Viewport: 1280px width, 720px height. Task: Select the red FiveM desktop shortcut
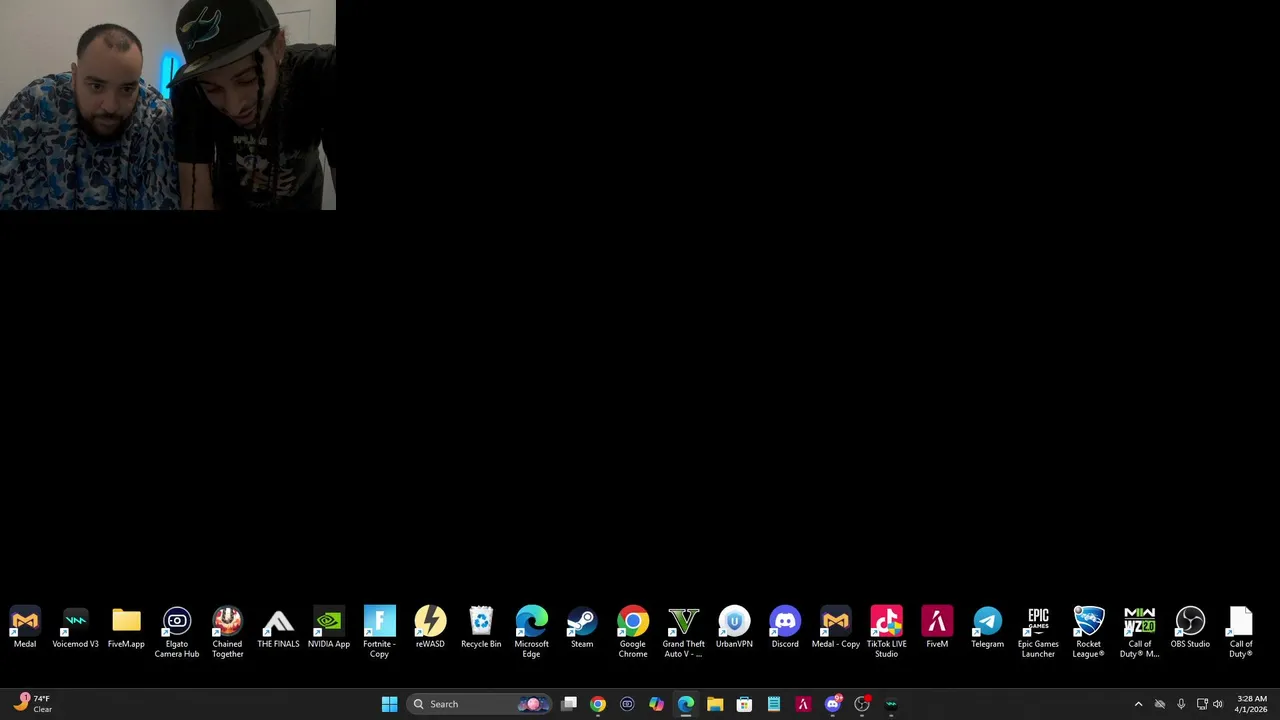(x=937, y=628)
